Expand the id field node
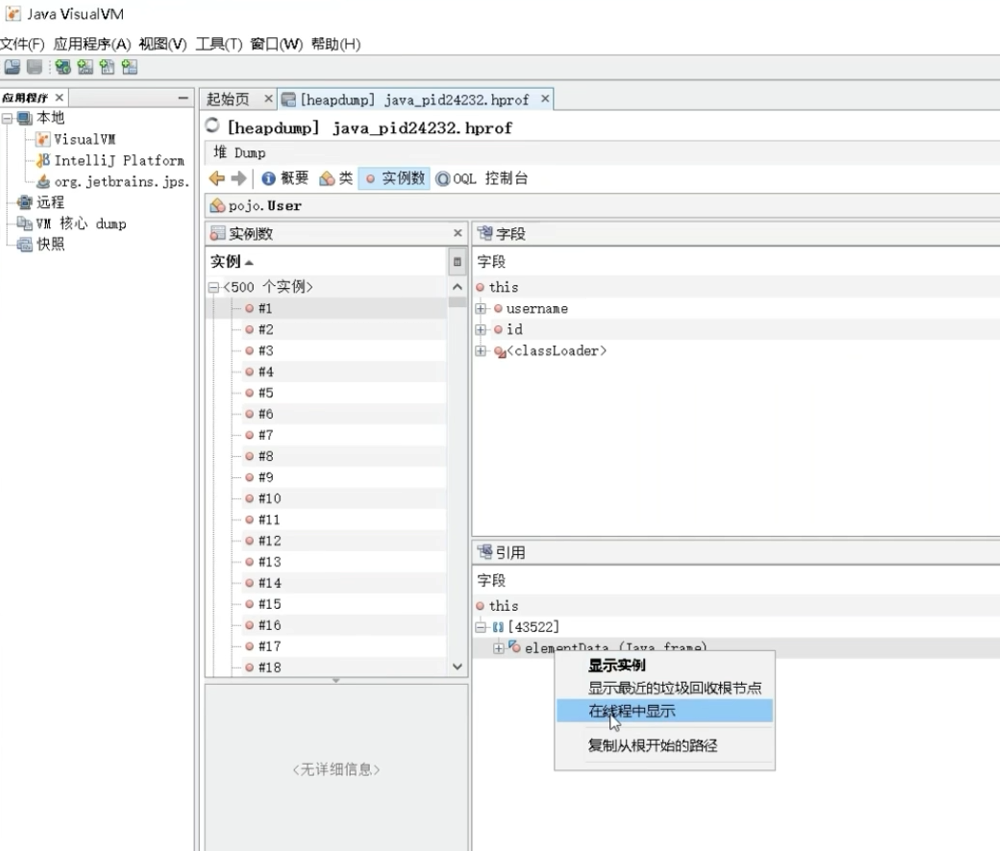This screenshot has width=1000, height=851. [481, 330]
